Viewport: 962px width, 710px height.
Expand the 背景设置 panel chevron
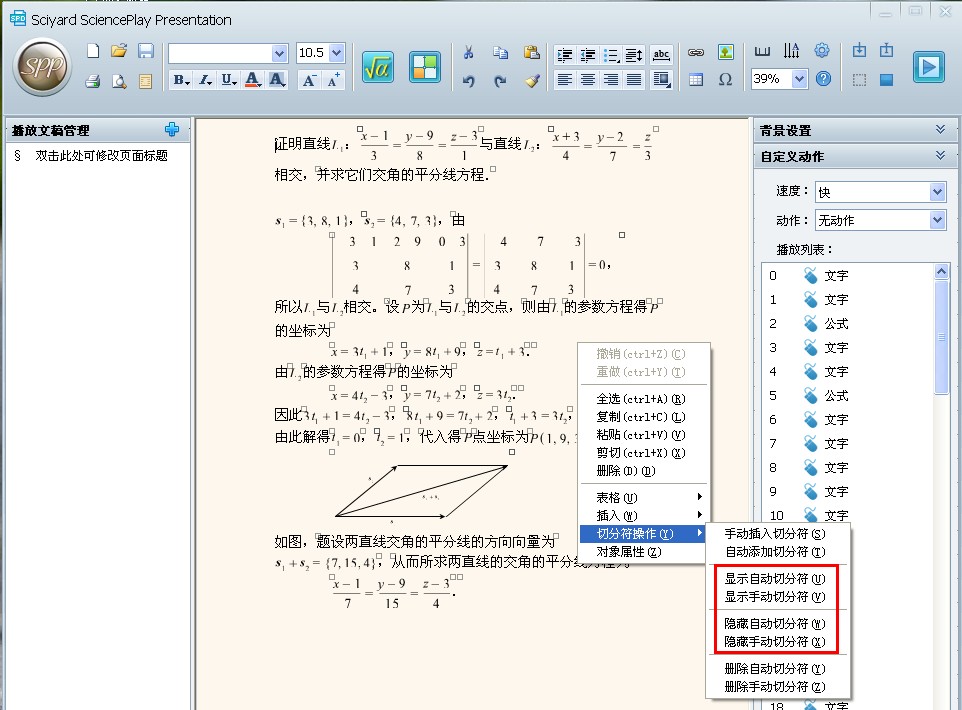pyautogui.click(x=940, y=129)
